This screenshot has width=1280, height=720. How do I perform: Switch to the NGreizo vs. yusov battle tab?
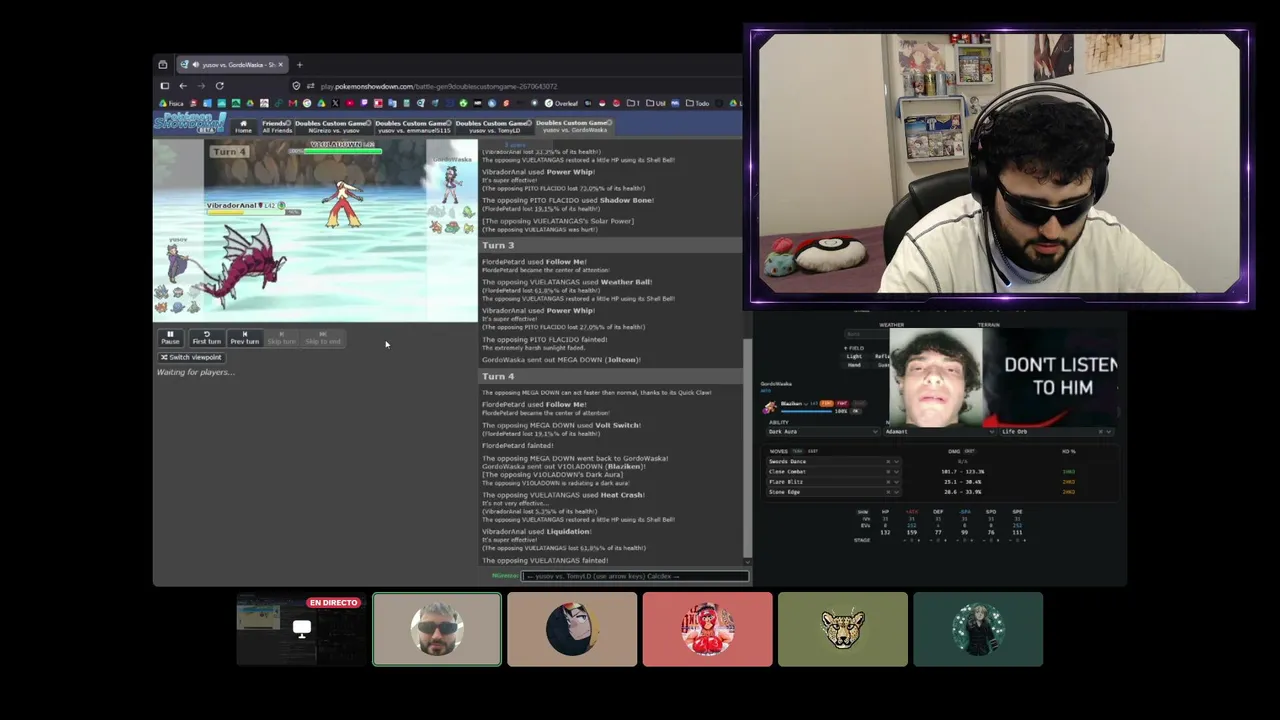(x=334, y=127)
